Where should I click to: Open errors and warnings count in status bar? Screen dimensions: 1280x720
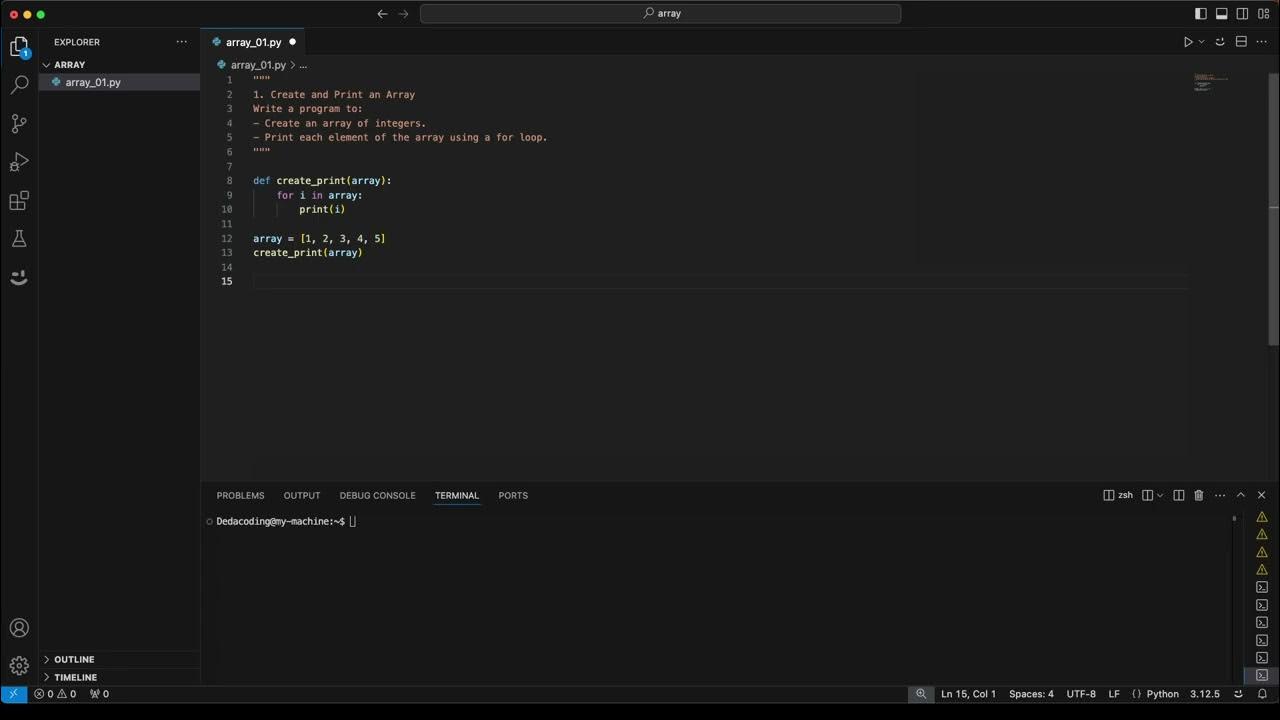(55, 694)
